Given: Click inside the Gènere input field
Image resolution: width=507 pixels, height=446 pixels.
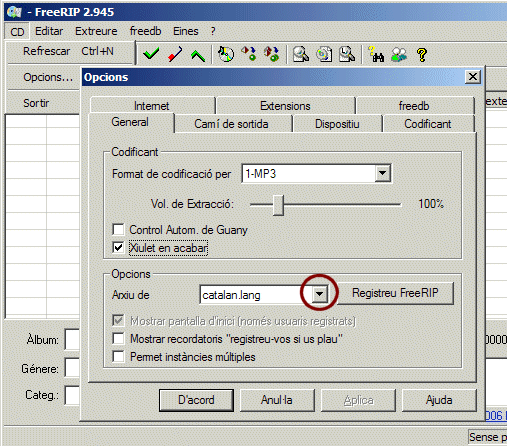Looking at the screenshot, I should tap(72, 368).
